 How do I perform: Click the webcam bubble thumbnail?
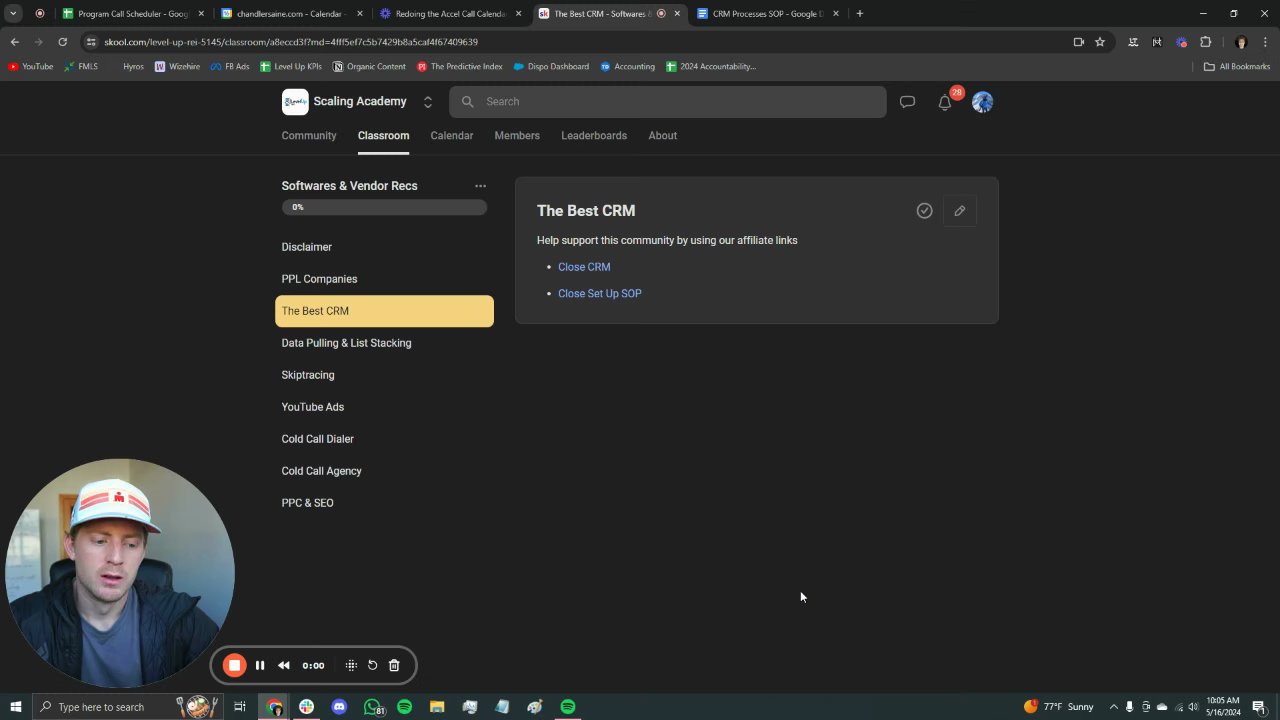coord(120,573)
